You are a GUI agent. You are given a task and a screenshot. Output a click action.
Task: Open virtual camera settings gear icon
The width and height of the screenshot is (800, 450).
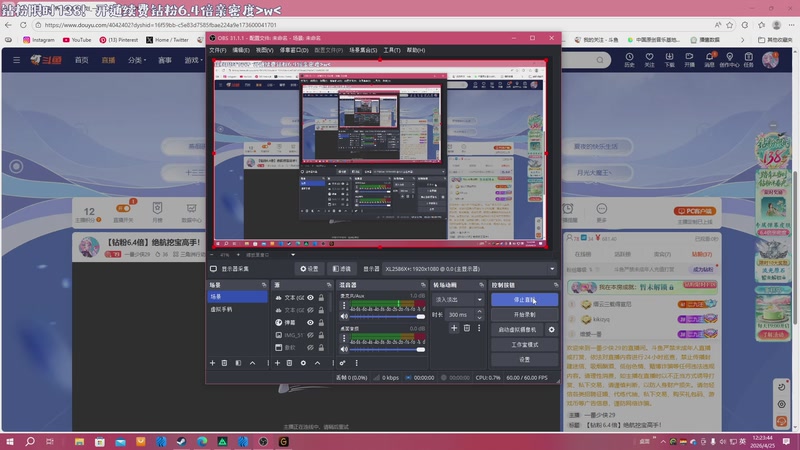tap(552, 330)
